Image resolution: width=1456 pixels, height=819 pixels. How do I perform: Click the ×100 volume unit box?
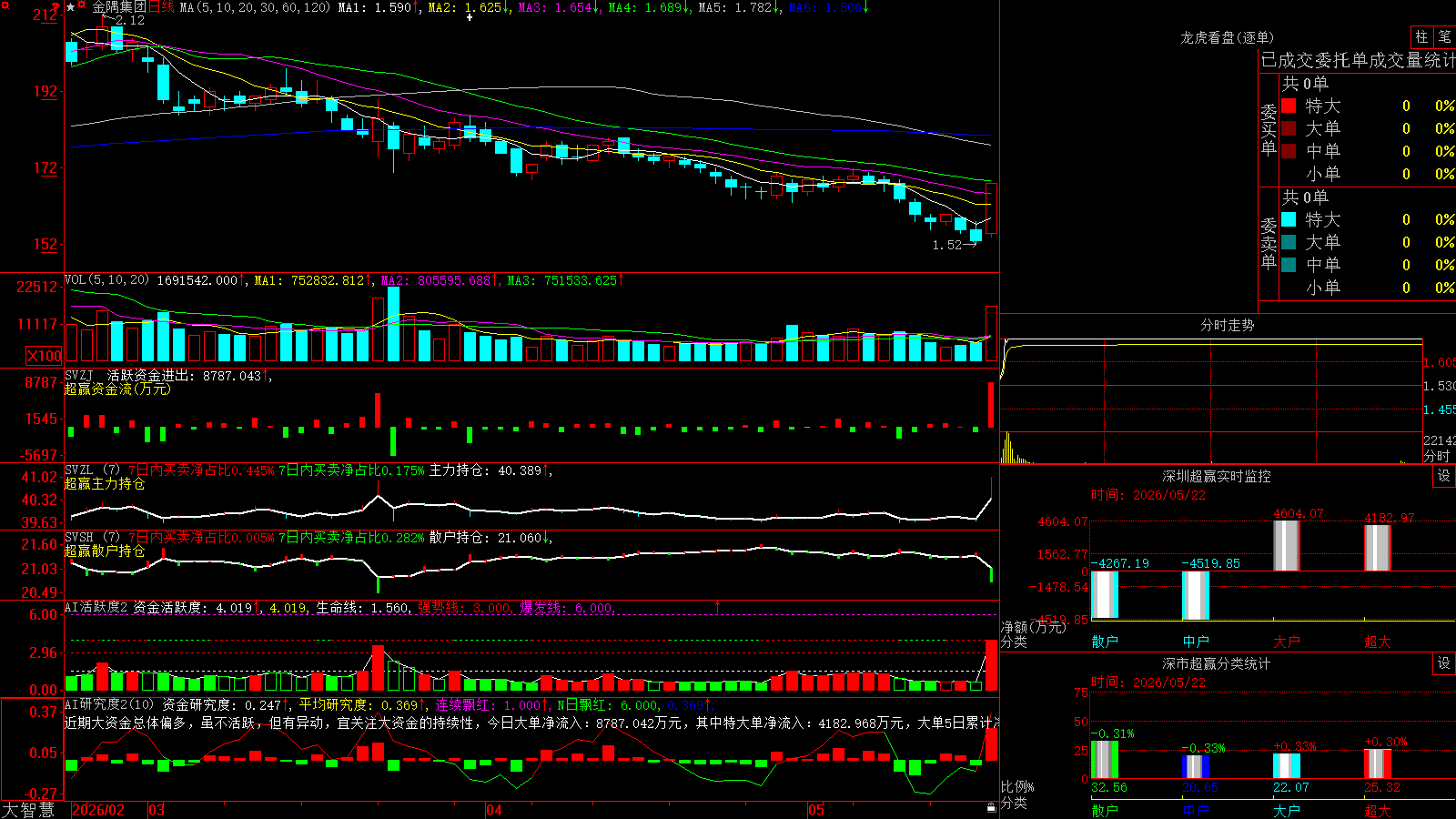point(45,356)
